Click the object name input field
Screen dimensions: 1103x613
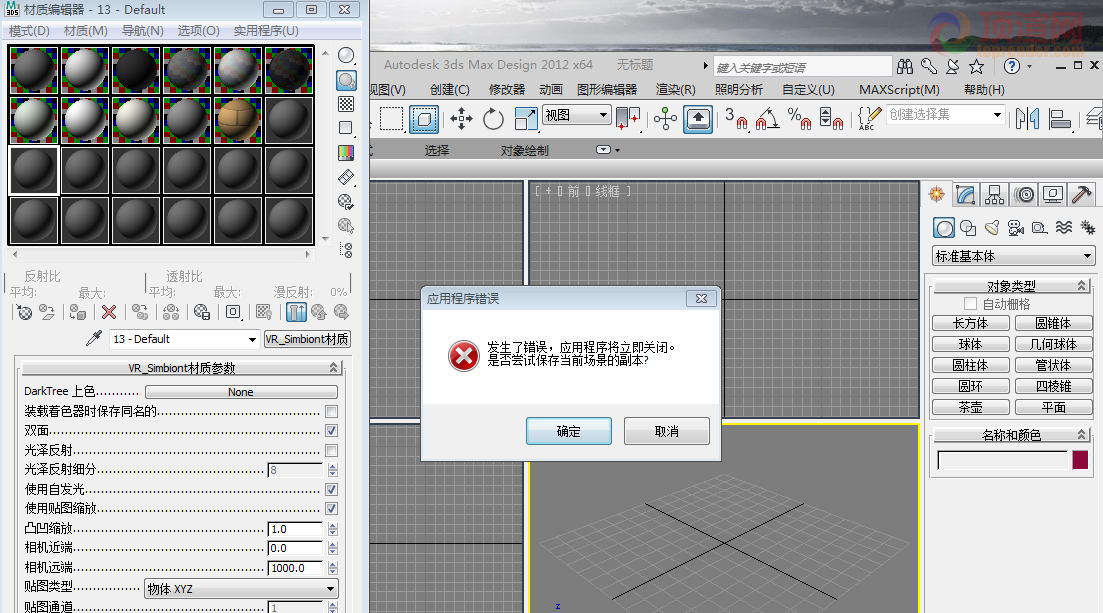coord(1002,460)
